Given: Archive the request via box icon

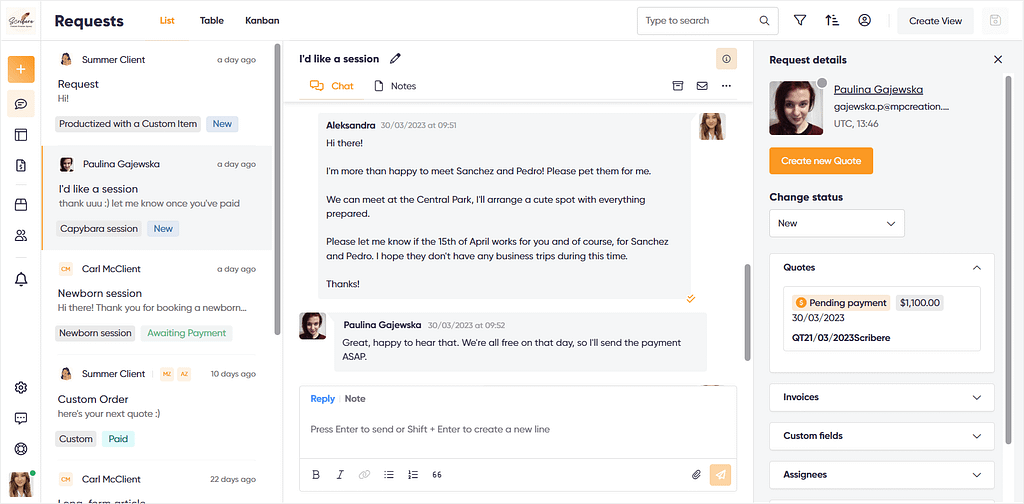Looking at the screenshot, I should coord(678,86).
